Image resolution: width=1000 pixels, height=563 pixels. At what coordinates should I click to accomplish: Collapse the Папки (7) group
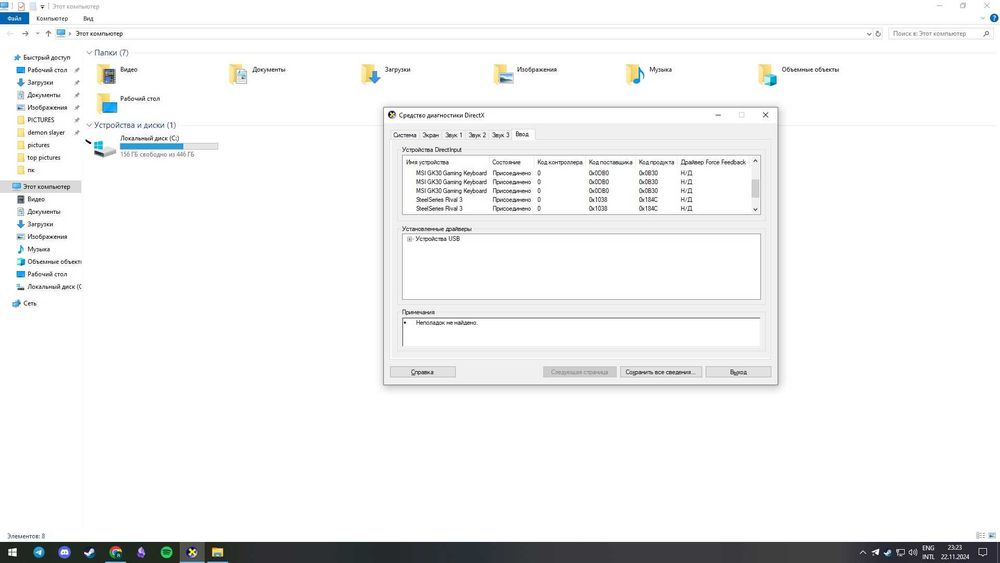pyautogui.click(x=89, y=53)
